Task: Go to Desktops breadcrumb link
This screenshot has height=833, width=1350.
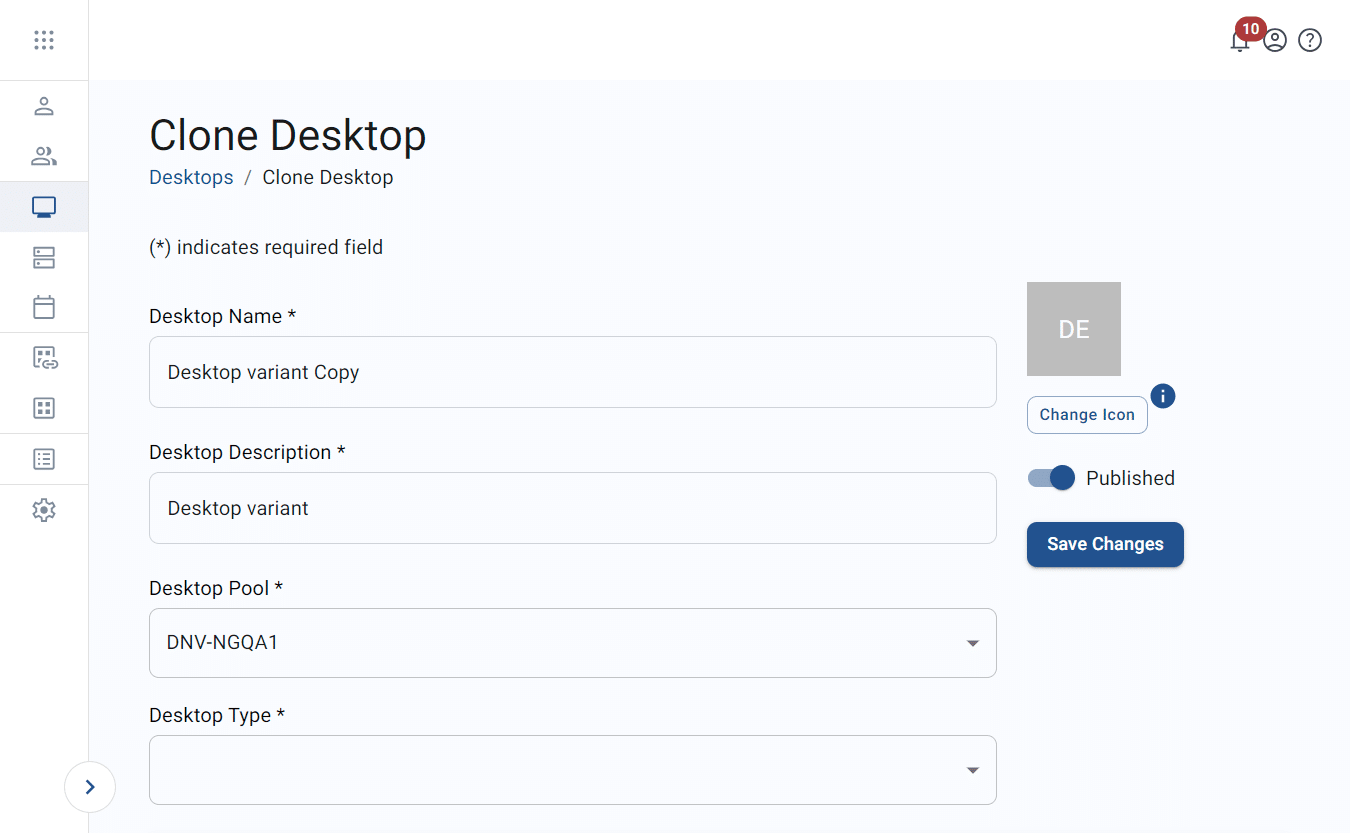Action: tap(191, 177)
